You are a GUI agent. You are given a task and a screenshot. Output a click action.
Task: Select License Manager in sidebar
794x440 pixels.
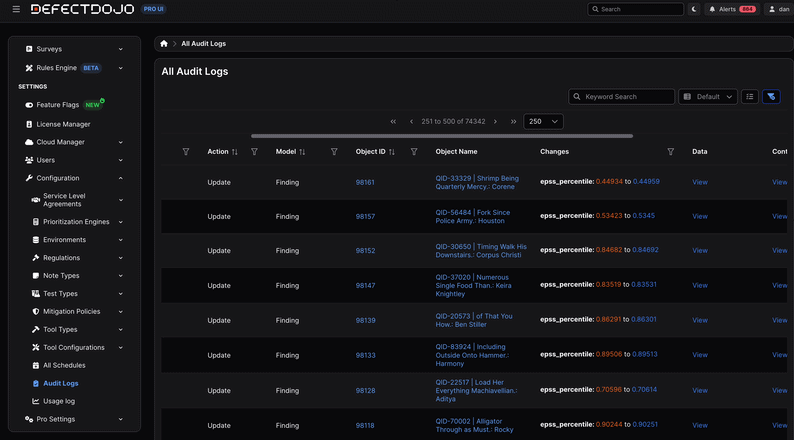63,124
